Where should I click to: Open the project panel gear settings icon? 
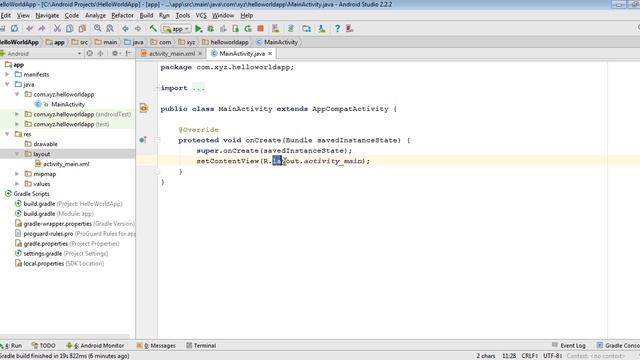(116, 53)
